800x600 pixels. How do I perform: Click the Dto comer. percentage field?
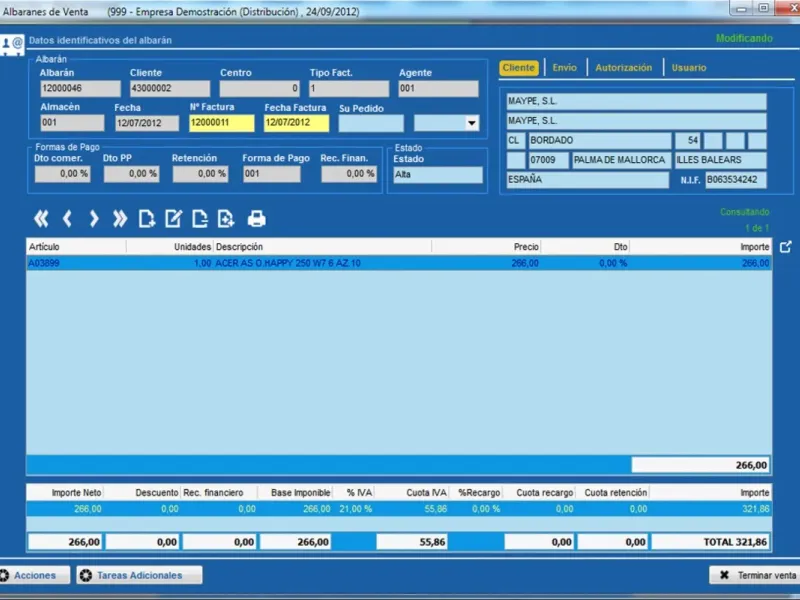point(63,174)
